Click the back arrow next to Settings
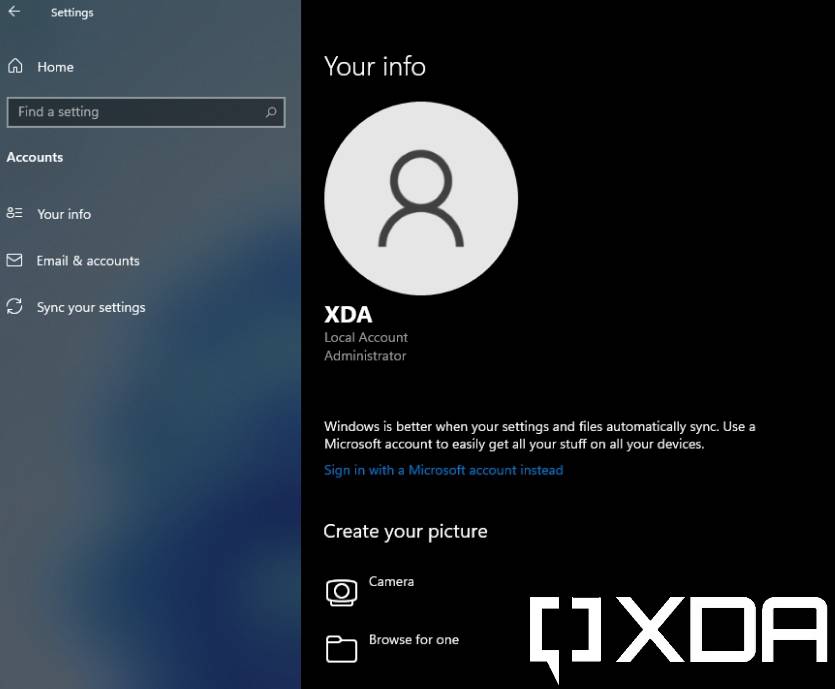Image resolution: width=835 pixels, height=689 pixels. [14, 11]
